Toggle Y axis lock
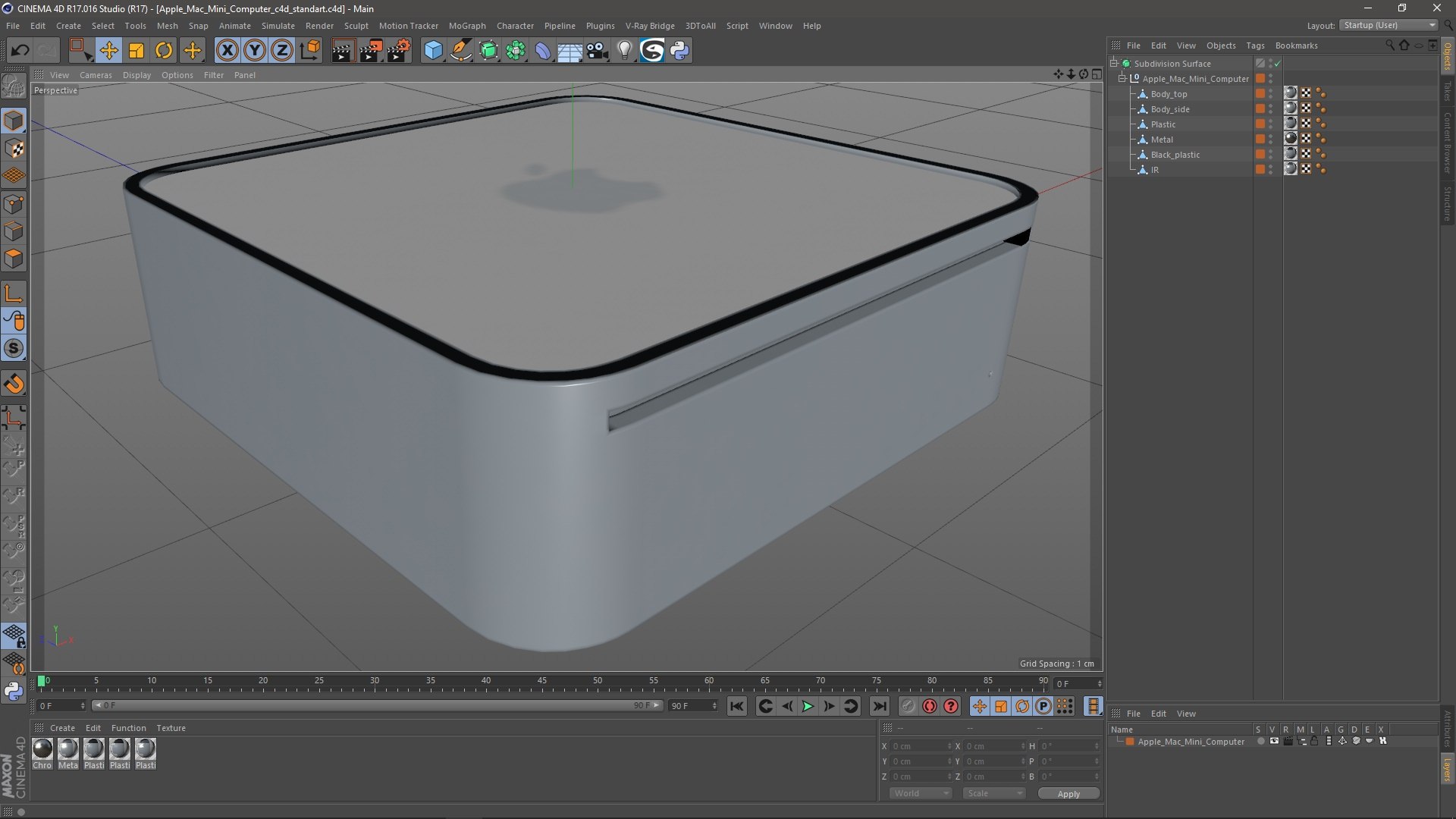The width and height of the screenshot is (1456, 819). [255, 51]
